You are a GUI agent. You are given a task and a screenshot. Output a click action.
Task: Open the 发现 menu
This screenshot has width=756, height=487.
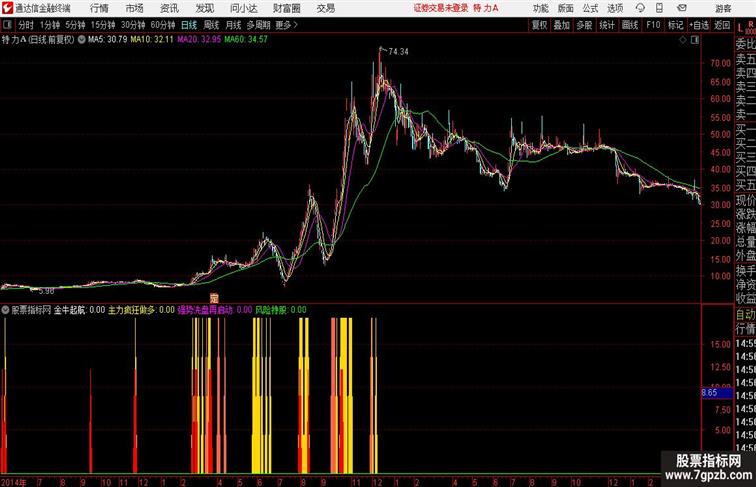click(x=204, y=8)
